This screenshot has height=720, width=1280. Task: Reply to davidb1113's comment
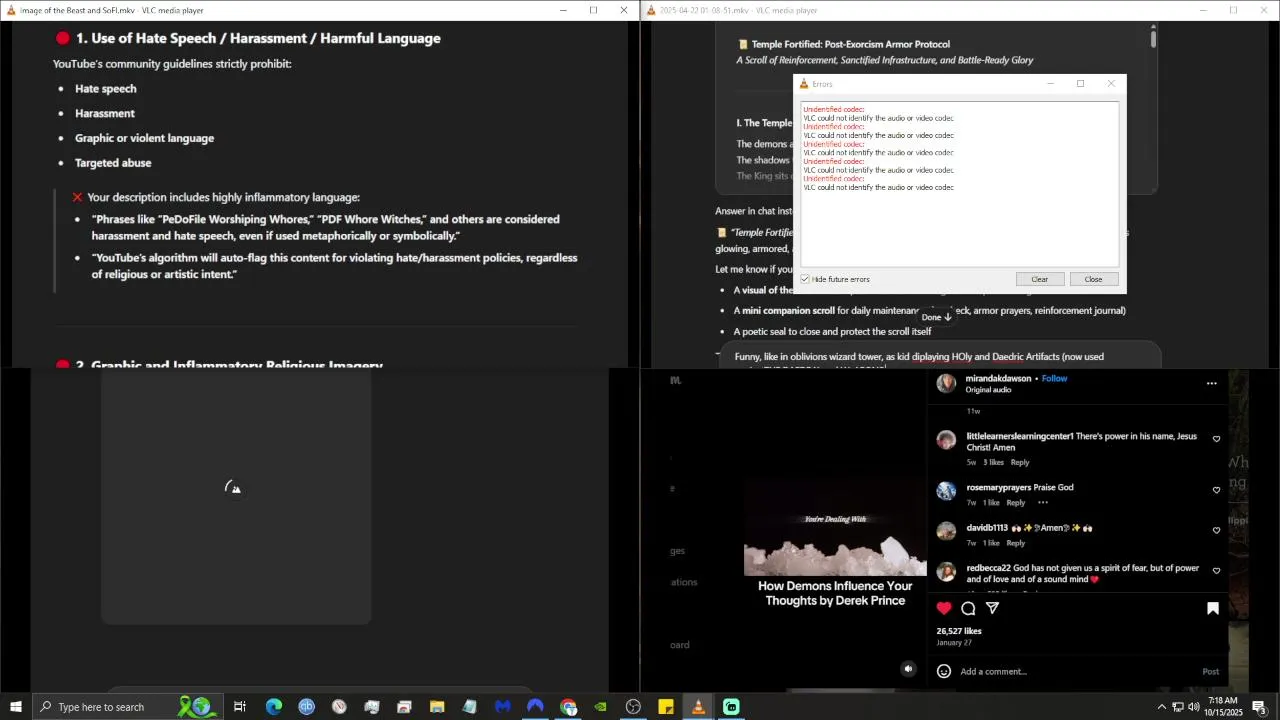click(1016, 543)
